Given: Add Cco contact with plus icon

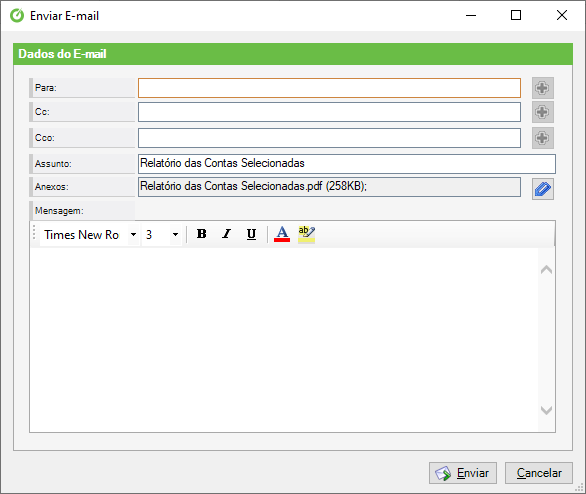Looking at the screenshot, I should pos(543,138).
